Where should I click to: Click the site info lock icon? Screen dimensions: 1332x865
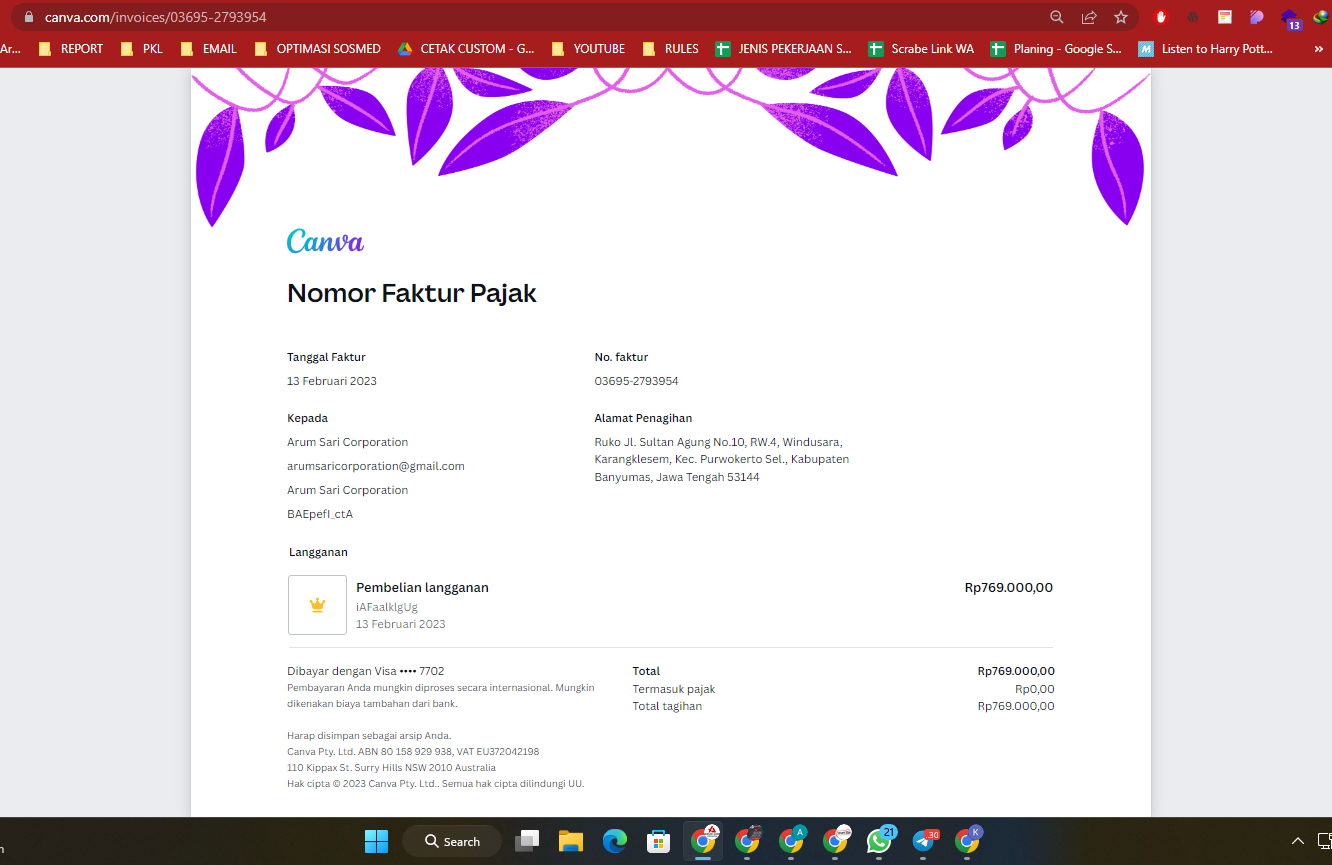(x=28, y=17)
